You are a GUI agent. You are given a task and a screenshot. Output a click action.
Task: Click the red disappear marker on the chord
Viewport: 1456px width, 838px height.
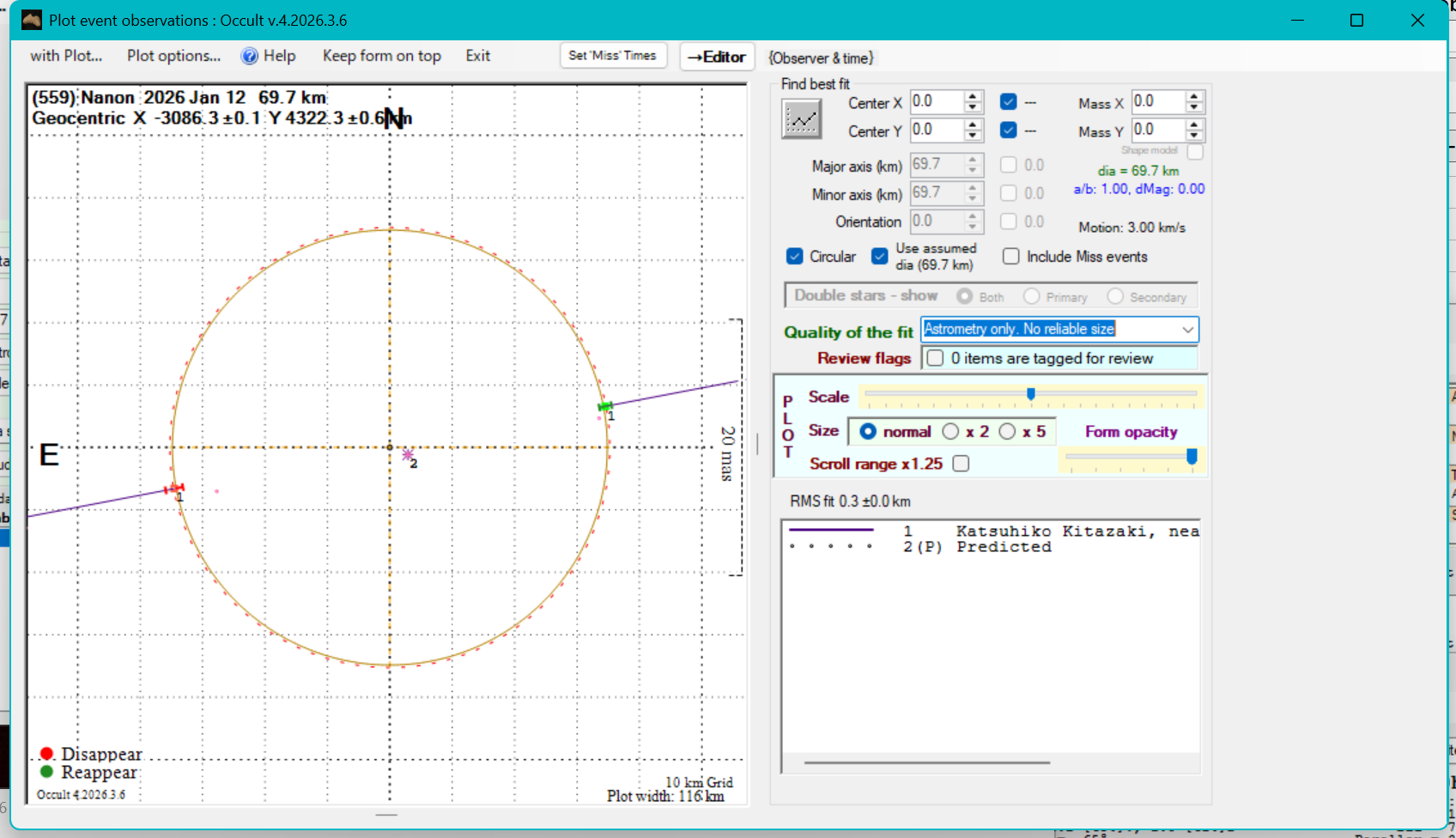pos(174,489)
